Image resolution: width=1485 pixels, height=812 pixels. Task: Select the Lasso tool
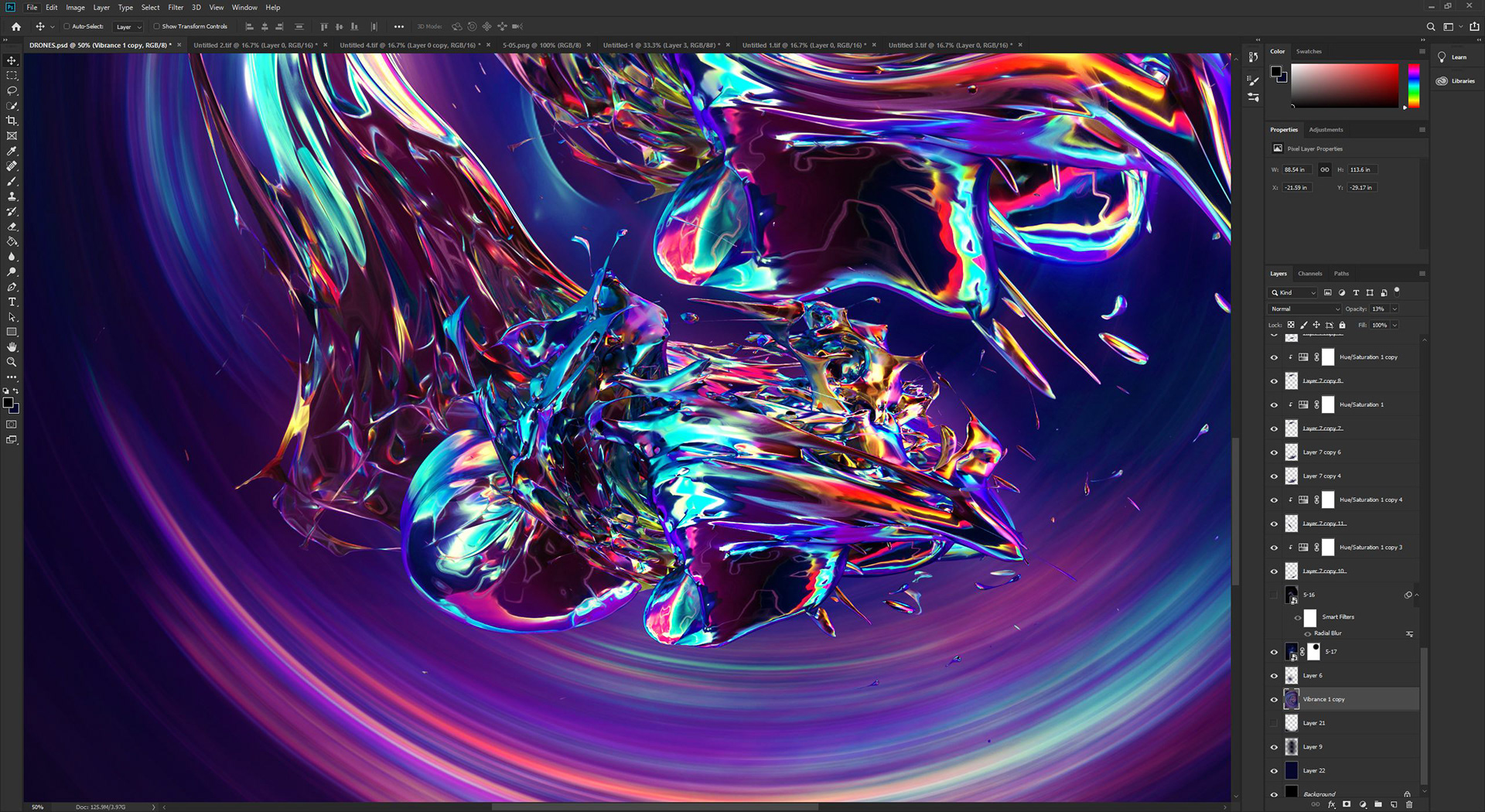pos(12,90)
